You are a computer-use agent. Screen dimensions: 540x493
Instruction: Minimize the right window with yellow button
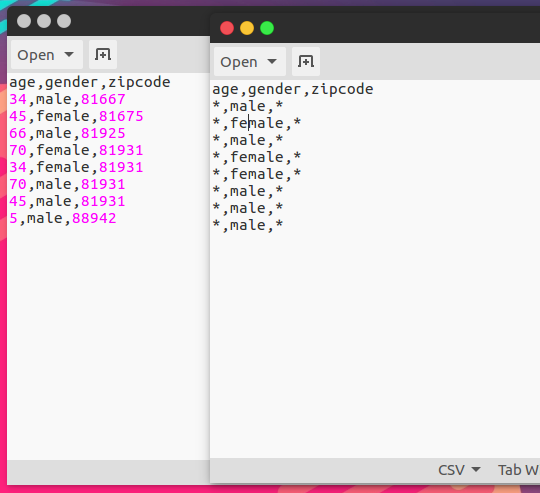tap(247, 28)
